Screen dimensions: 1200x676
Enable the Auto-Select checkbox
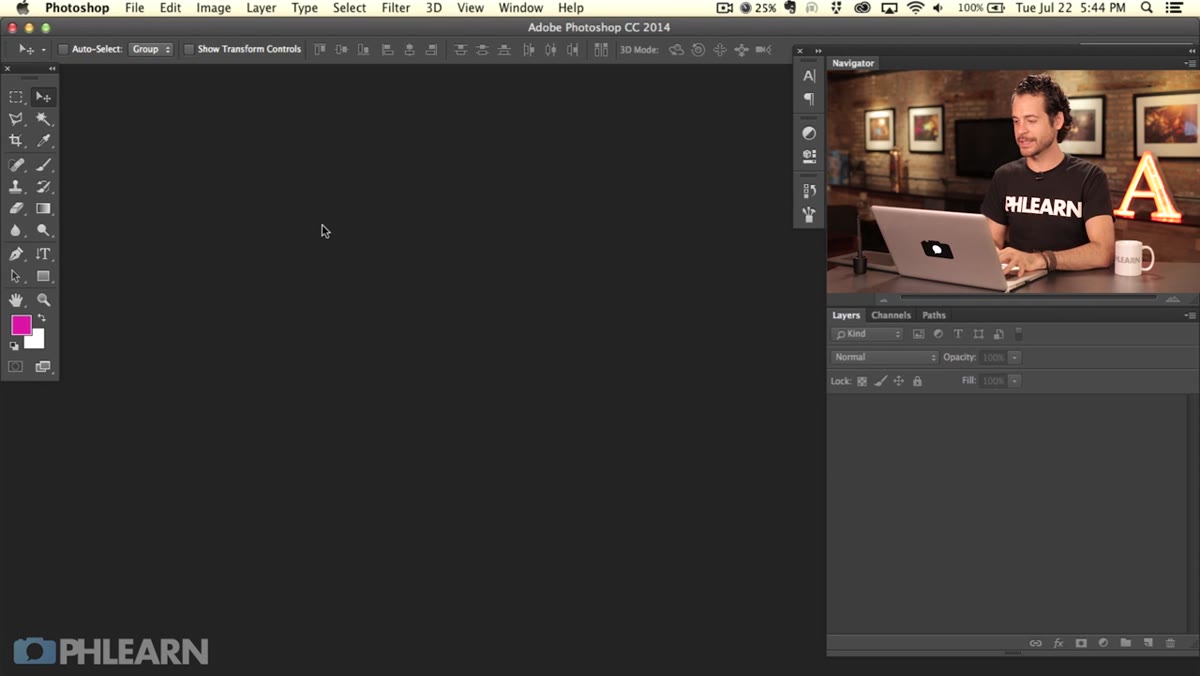[63, 49]
